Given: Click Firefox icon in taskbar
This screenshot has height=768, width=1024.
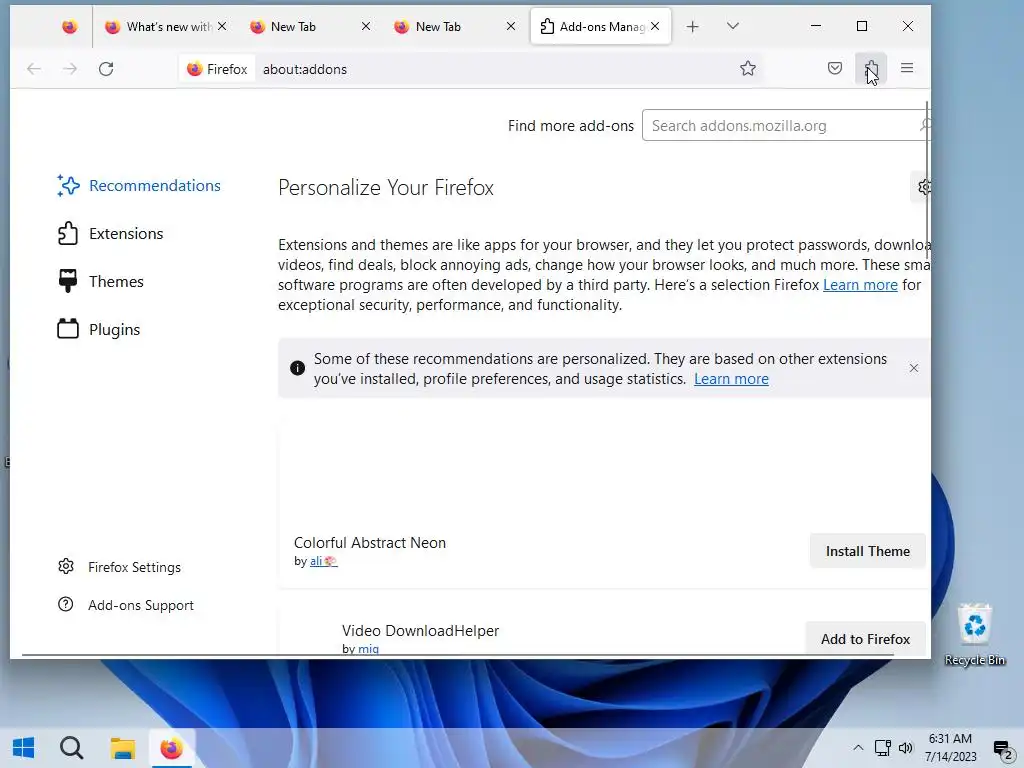Looking at the screenshot, I should [172, 748].
